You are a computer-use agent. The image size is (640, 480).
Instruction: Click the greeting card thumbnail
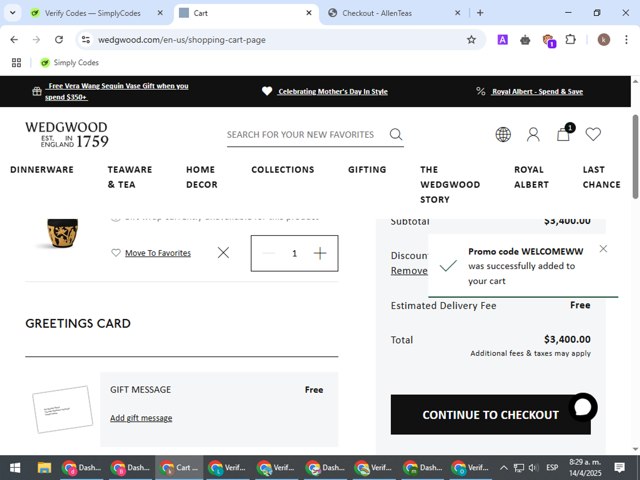coord(62,409)
